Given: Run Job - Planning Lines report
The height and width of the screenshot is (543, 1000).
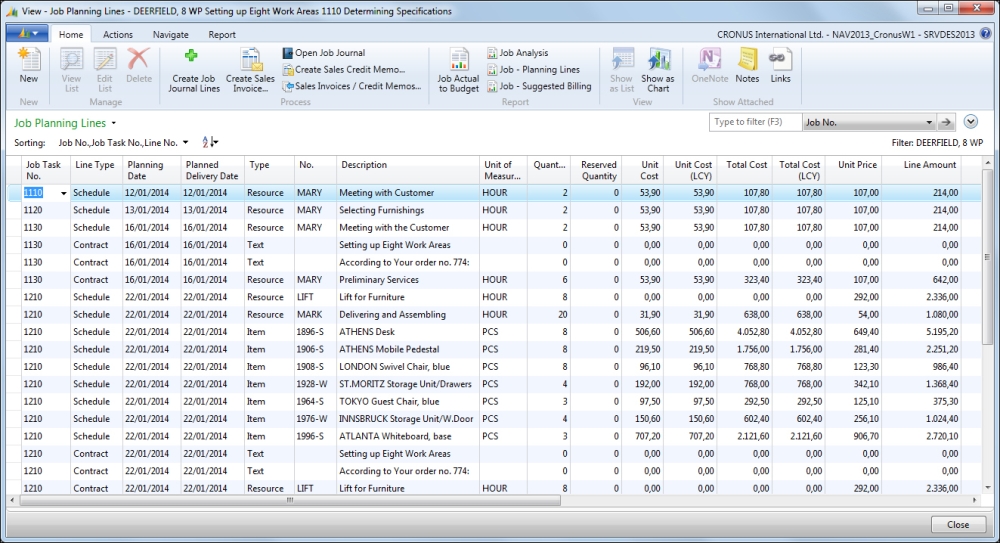Looking at the screenshot, I should point(534,70).
